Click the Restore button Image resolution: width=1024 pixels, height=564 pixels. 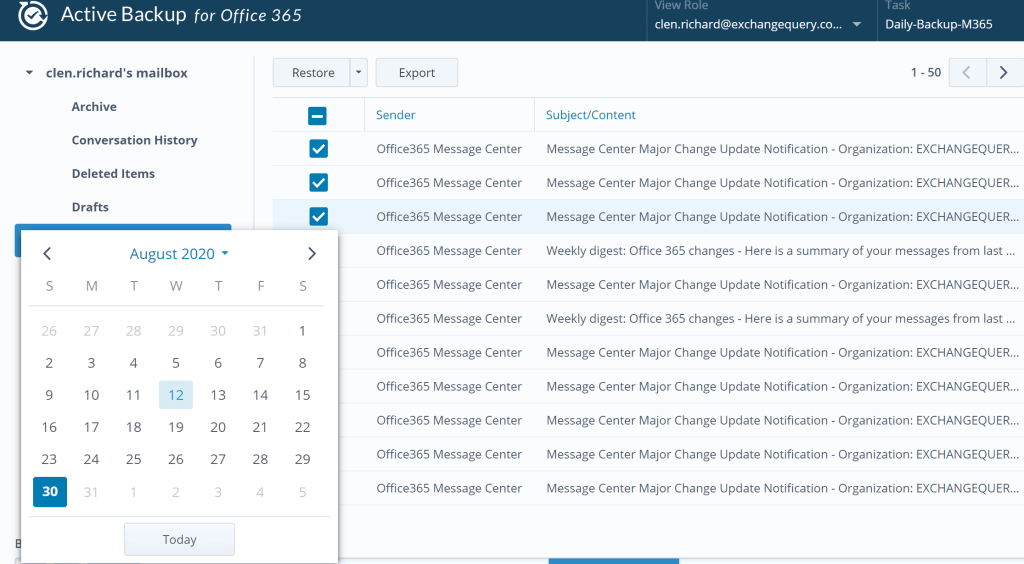[313, 73]
